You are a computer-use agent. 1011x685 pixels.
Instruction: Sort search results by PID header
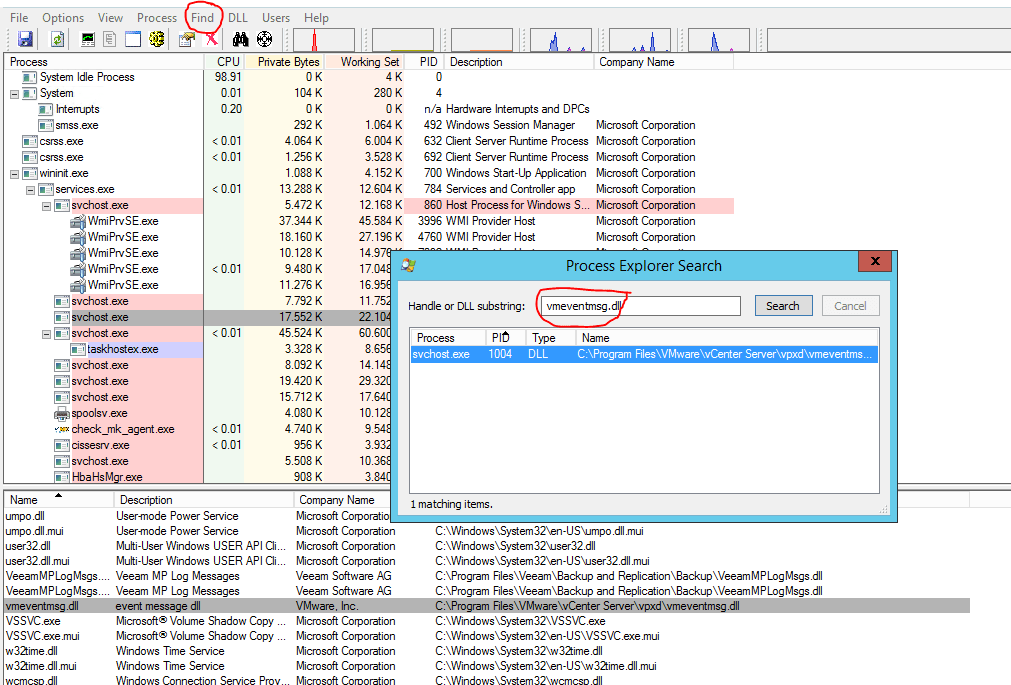(506, 338)
